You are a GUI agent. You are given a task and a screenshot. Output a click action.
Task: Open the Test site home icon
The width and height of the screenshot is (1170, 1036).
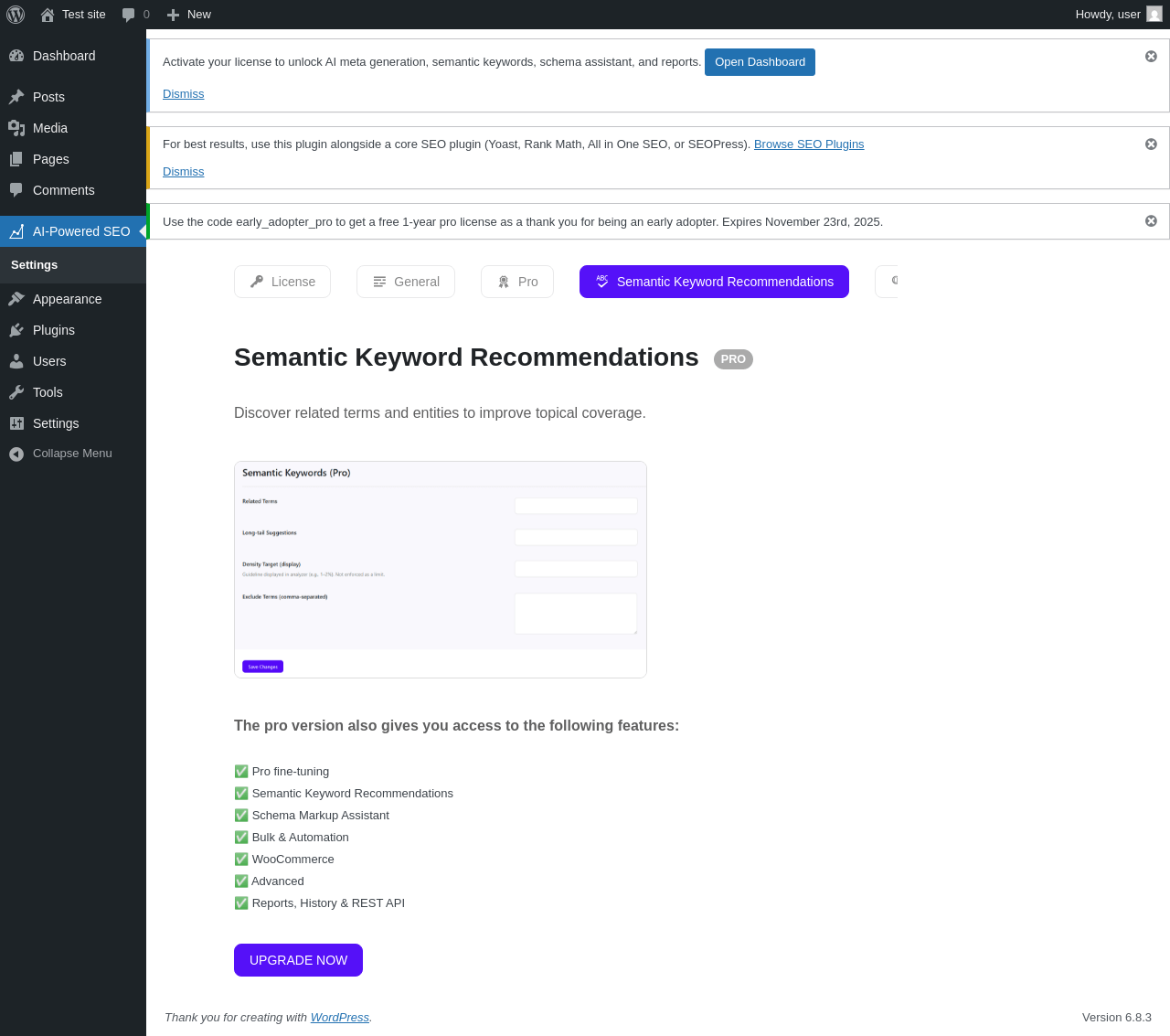(x=48, y=15)
